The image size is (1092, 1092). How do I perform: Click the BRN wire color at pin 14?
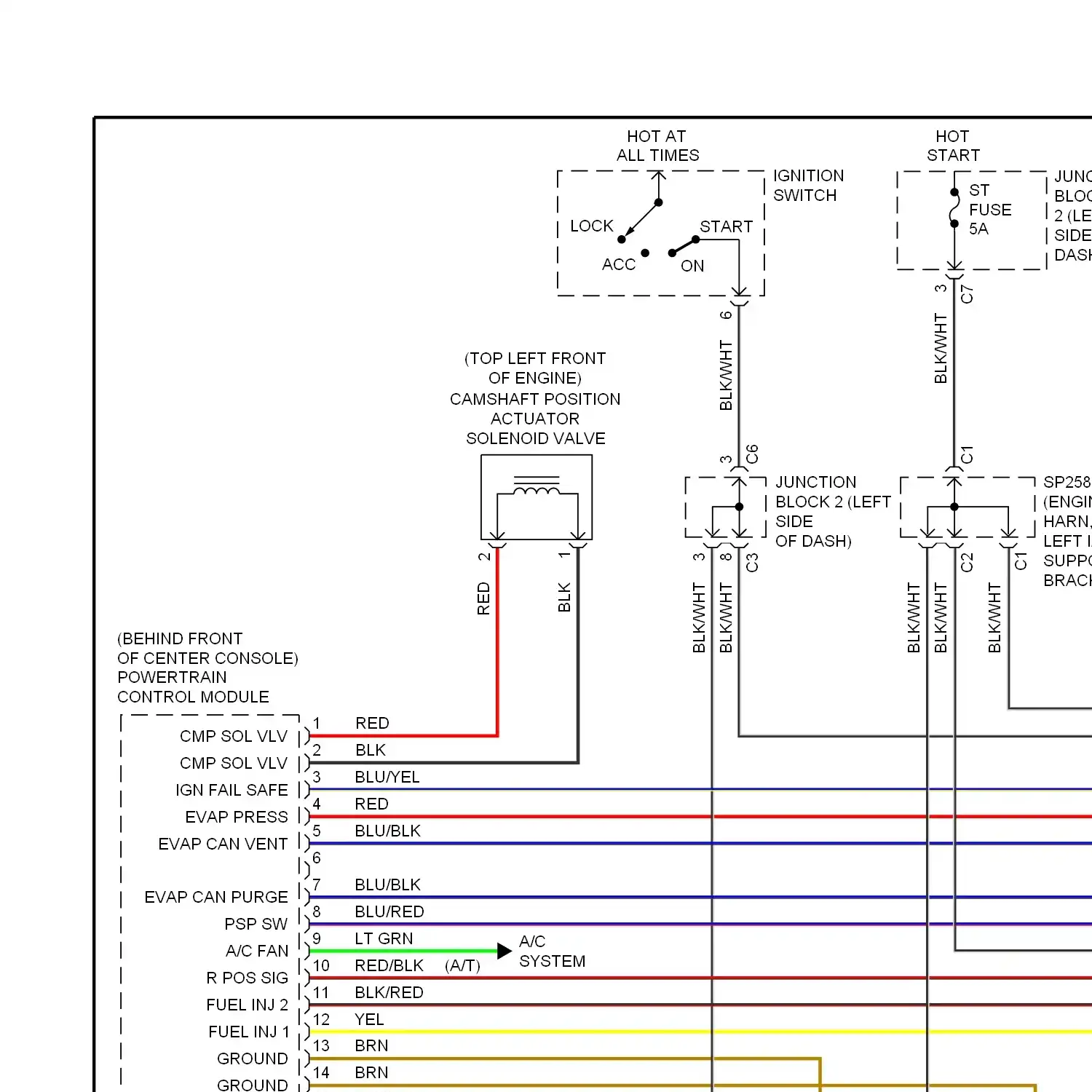pyautogui.click(x=371, y=1073)
